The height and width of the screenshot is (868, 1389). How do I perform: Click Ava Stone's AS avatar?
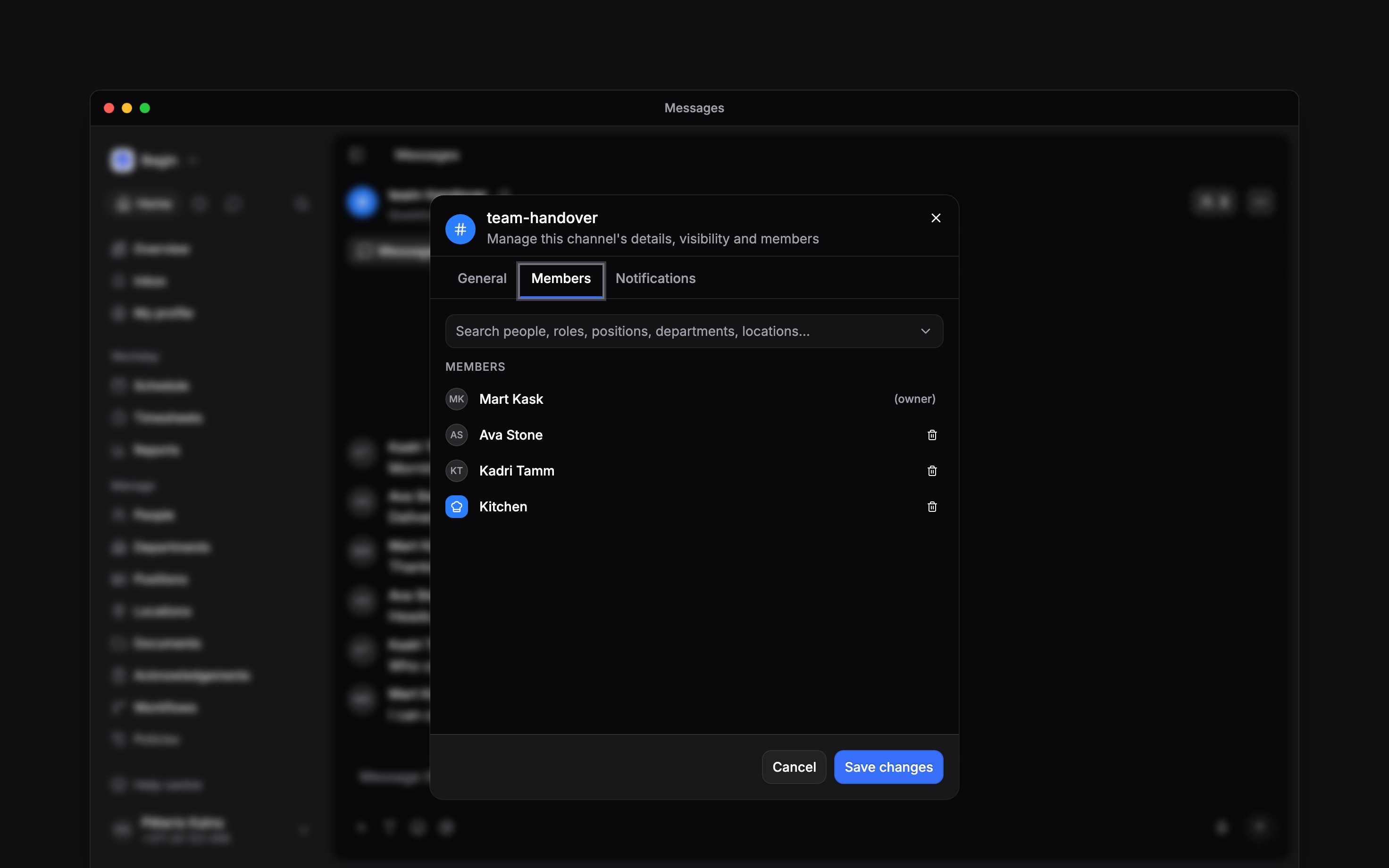(457, 435)
